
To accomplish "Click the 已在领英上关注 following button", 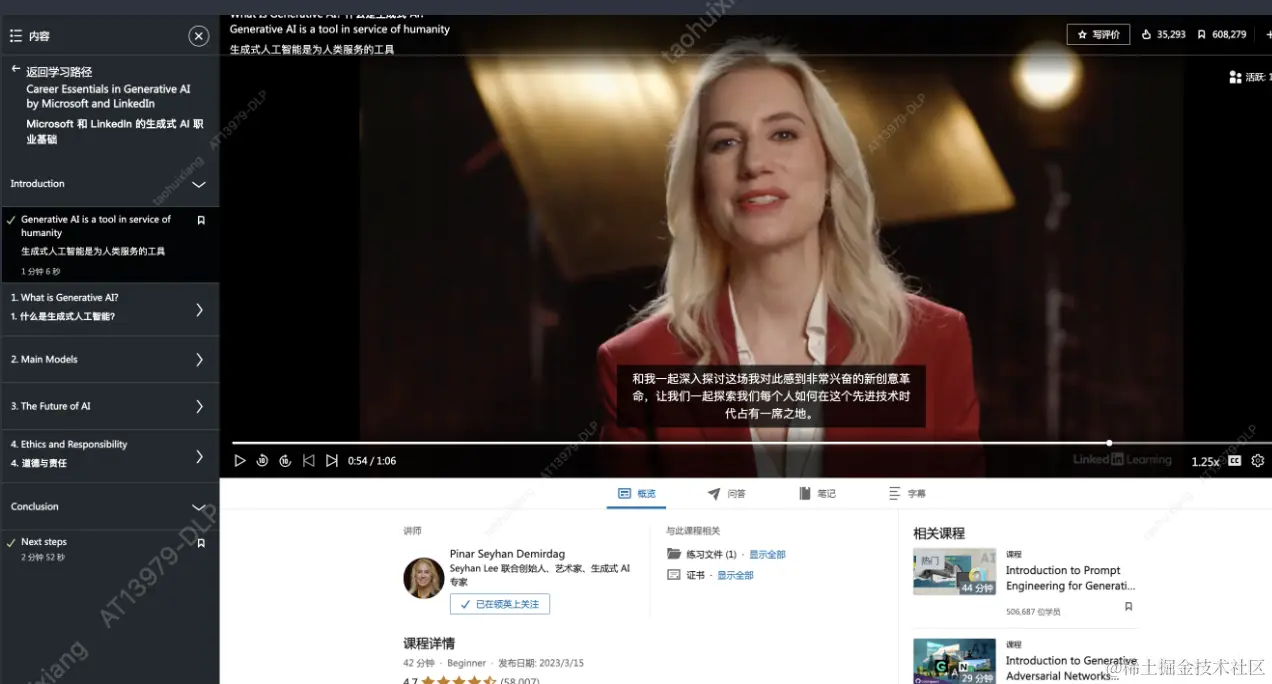I will [500, 604].
